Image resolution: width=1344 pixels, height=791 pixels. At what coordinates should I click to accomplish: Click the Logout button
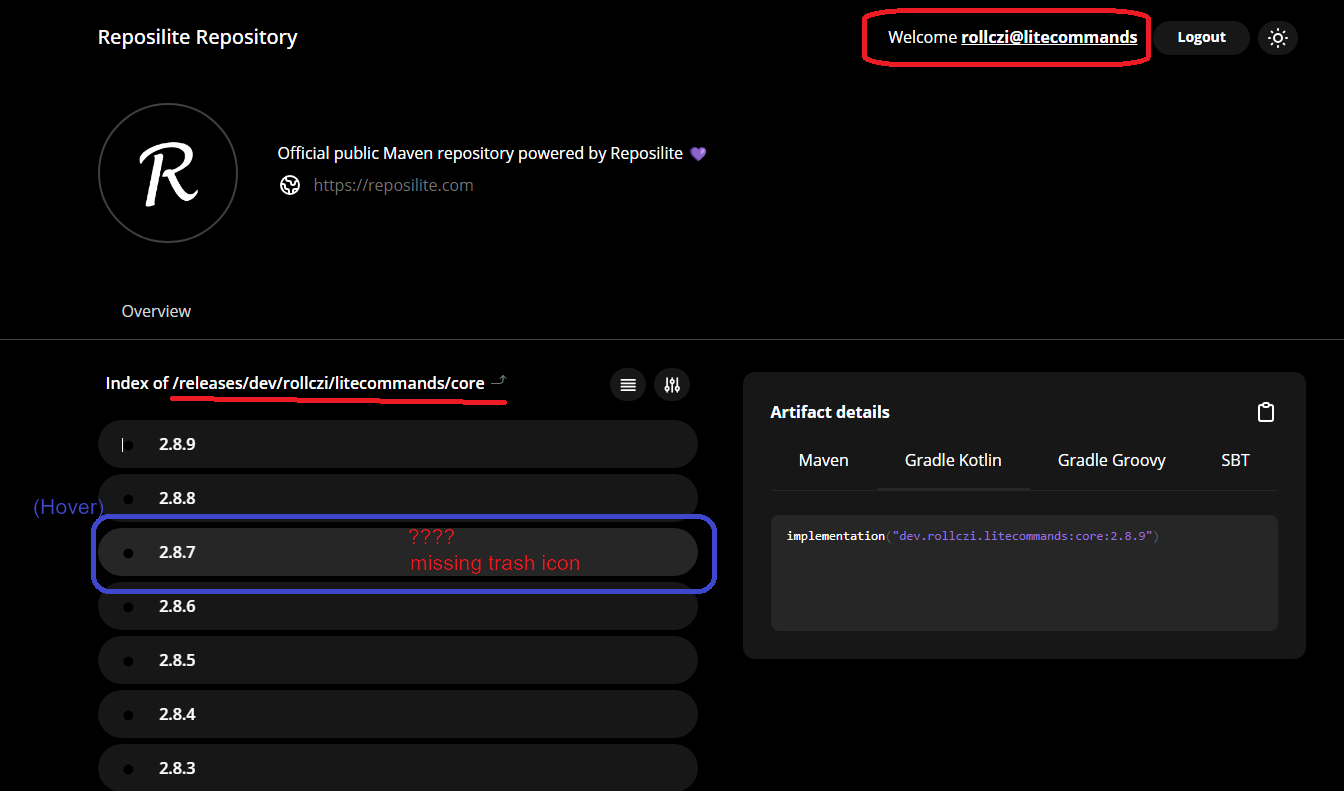pyautogui.click(x=1200, y=37)
